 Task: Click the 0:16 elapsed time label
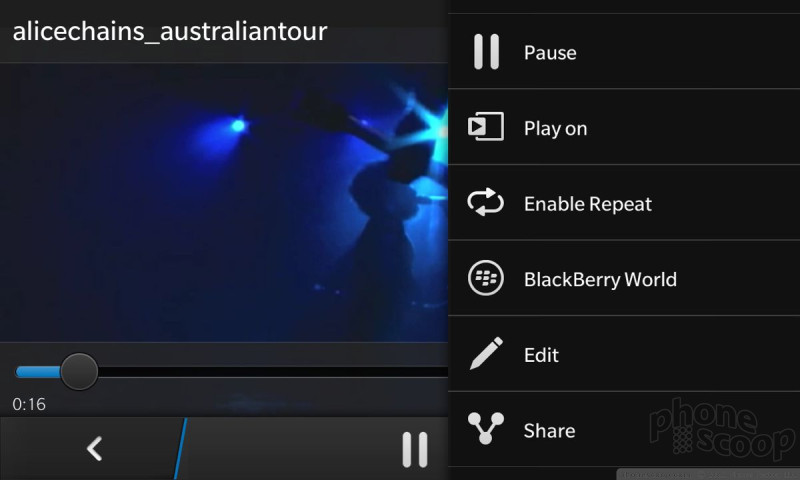click(x=29, y=405)
